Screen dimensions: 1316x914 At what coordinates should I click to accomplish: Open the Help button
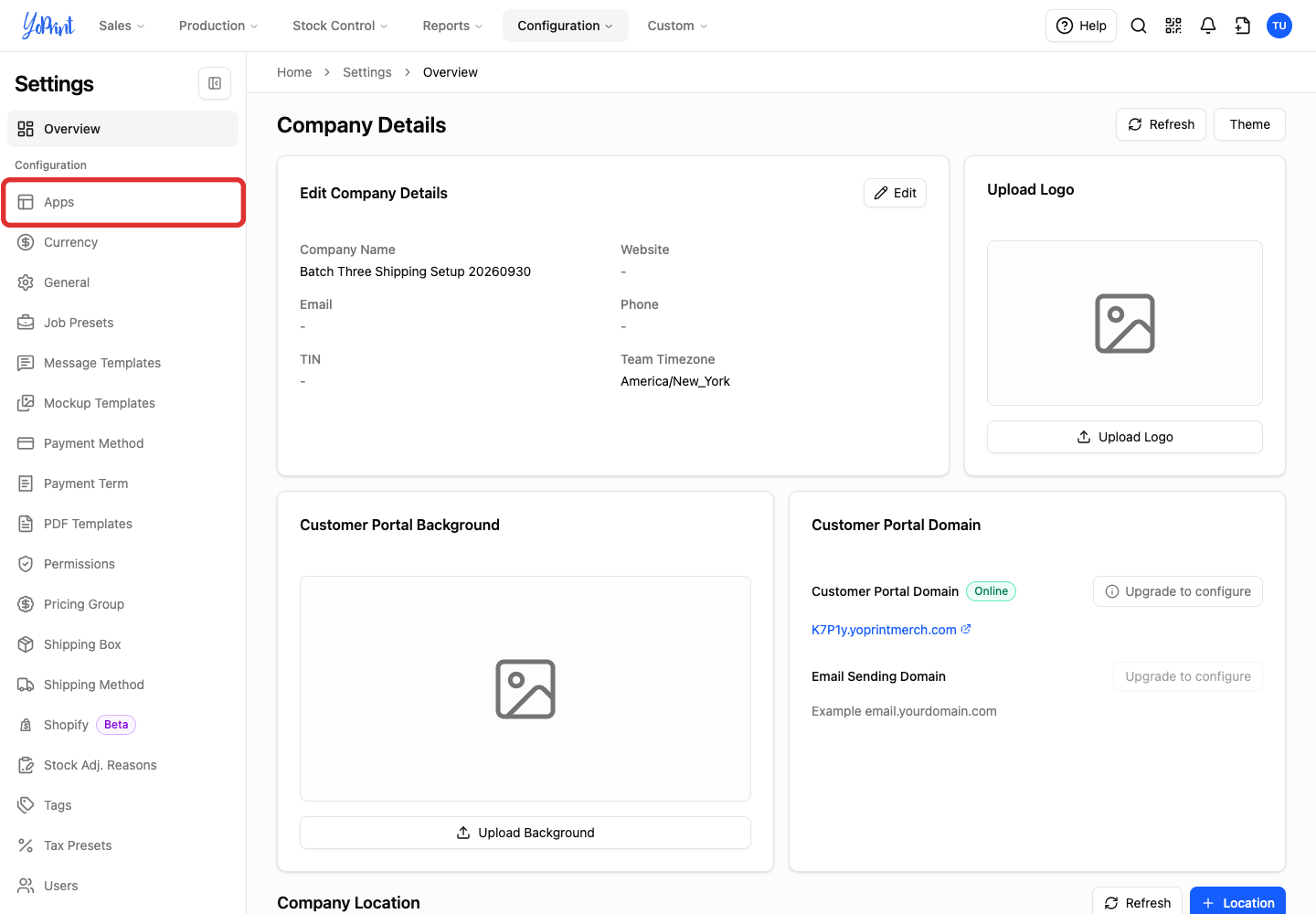coord(1081,26)
